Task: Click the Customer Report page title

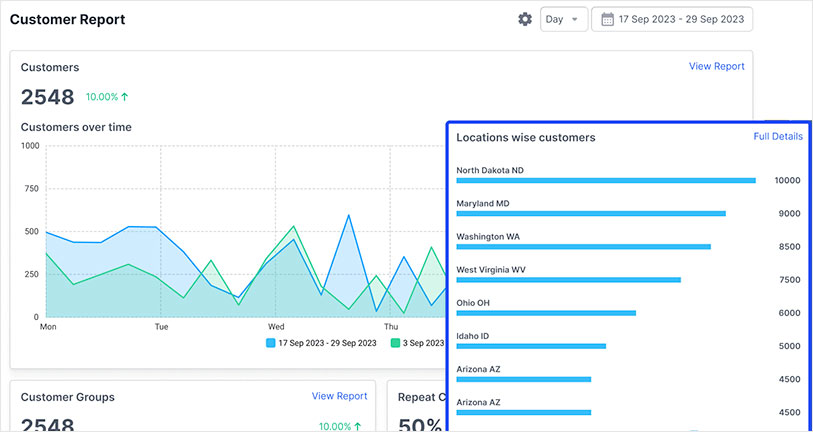Action: pos(67,20)
